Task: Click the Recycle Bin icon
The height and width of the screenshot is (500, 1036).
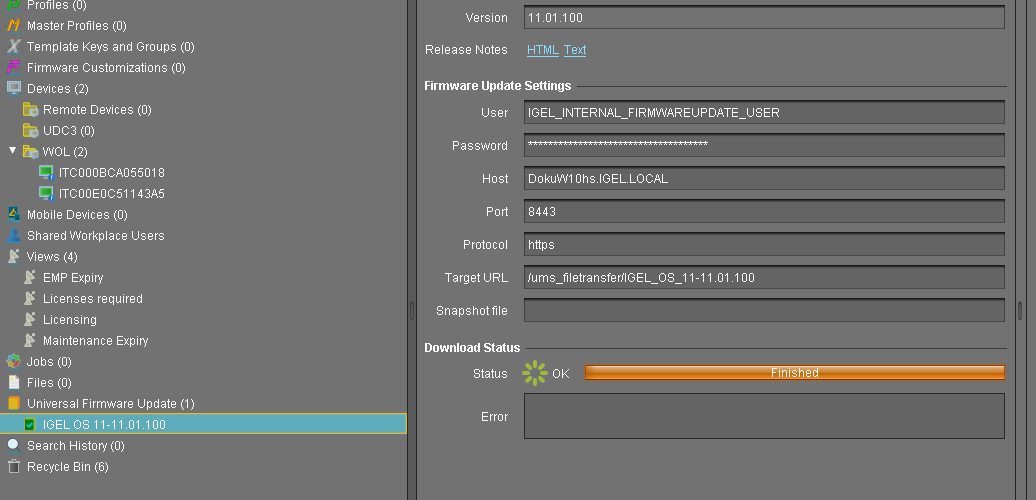Action: pyautogui.click(x=14, y=467)
